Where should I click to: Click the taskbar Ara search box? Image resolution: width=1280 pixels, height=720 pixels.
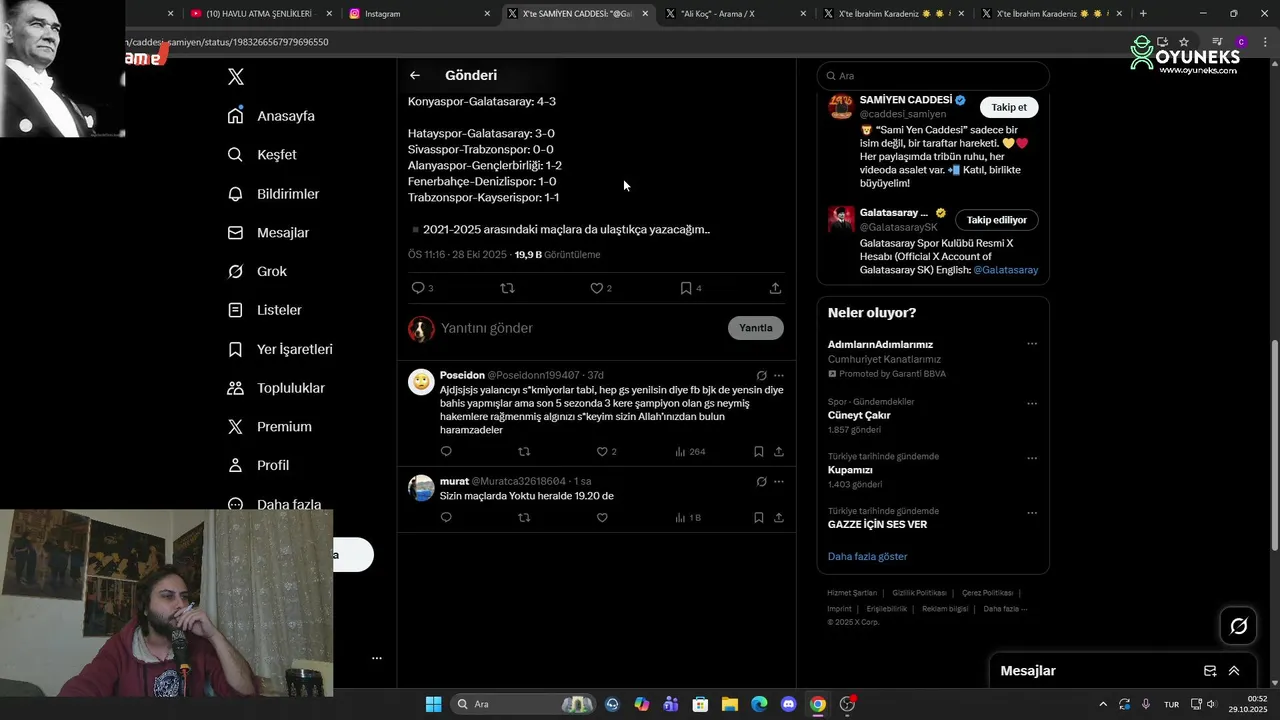pyautogui.click(x=524, y=704)
